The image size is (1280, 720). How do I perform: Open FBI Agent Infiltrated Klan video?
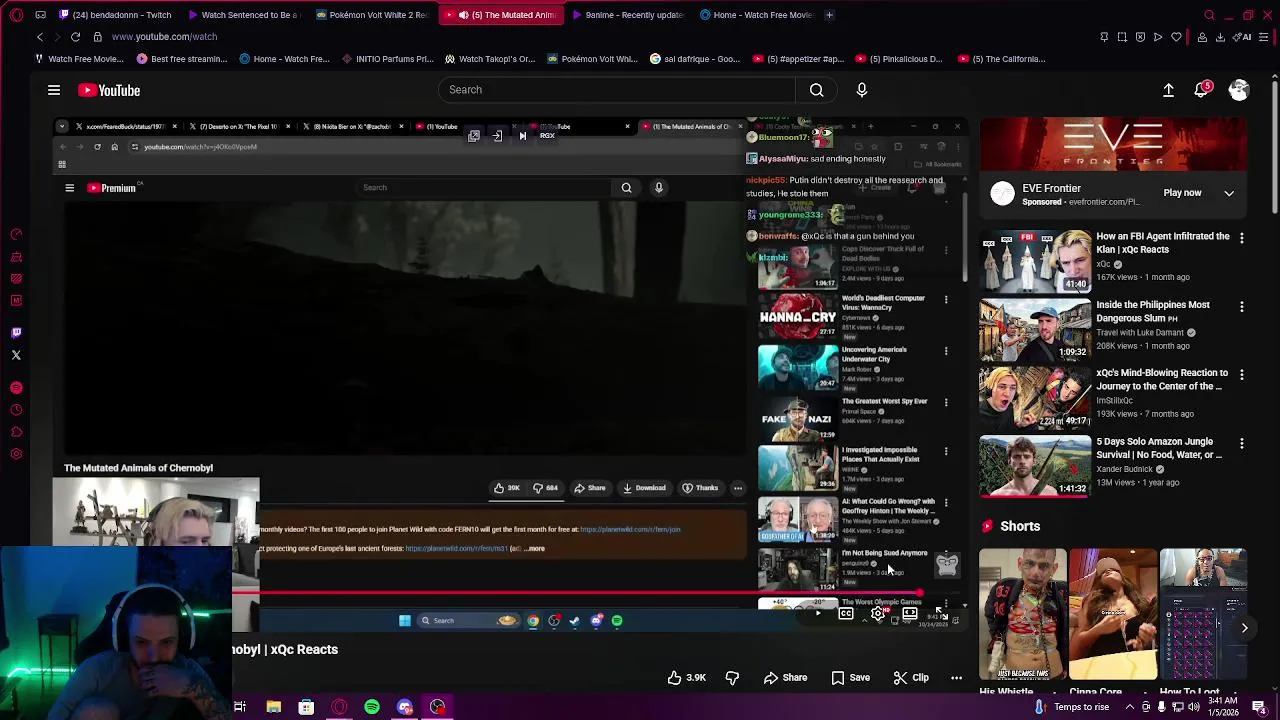pos(1035,260)
